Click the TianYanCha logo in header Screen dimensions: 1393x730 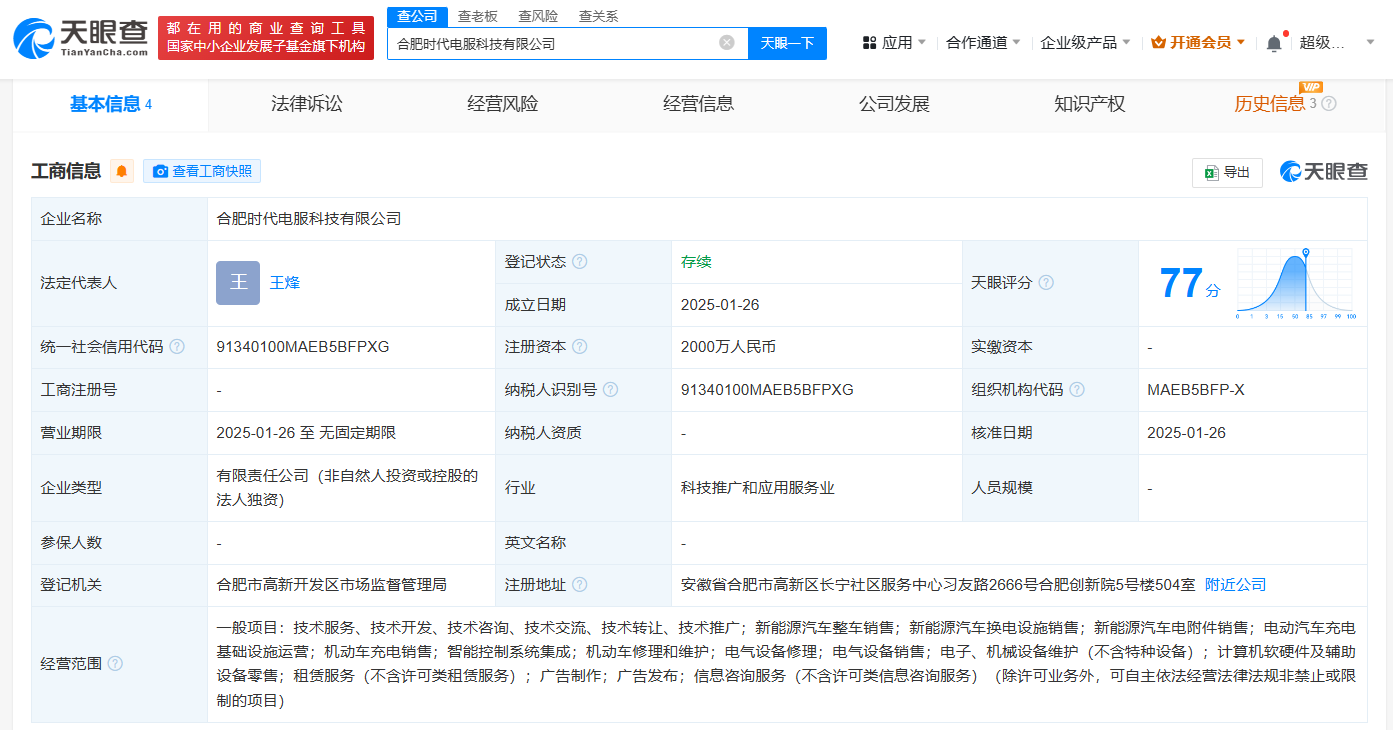(79, 38)
